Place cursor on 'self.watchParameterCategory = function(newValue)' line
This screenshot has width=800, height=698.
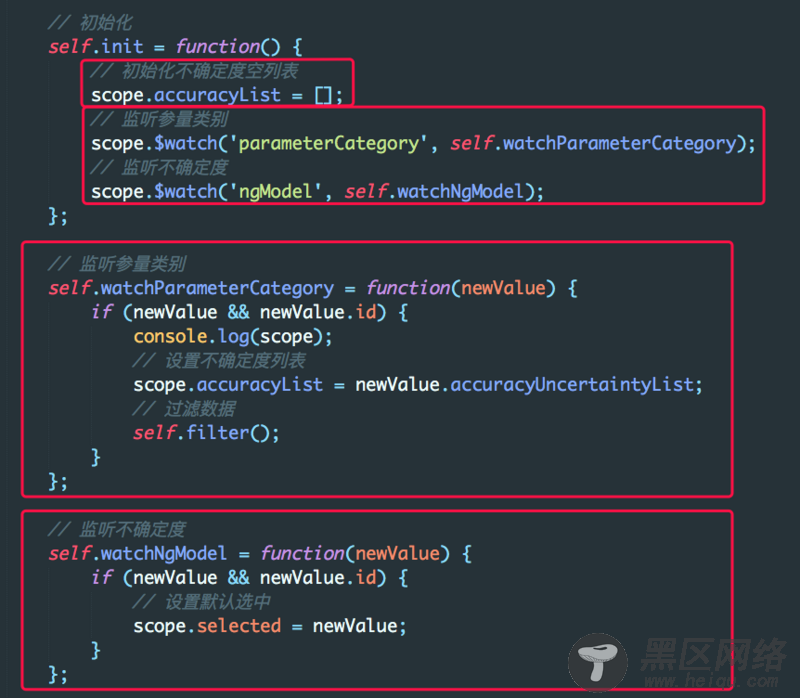click(313, 288)
